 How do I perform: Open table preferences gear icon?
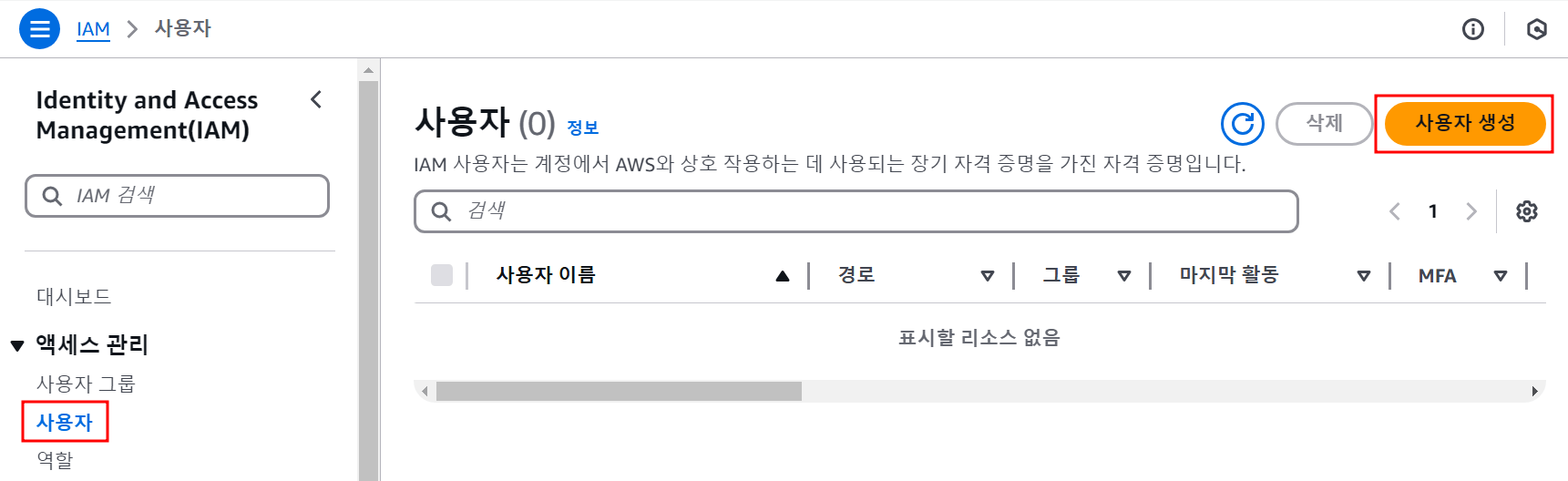pyautogui.click(x=1526, y=211)
